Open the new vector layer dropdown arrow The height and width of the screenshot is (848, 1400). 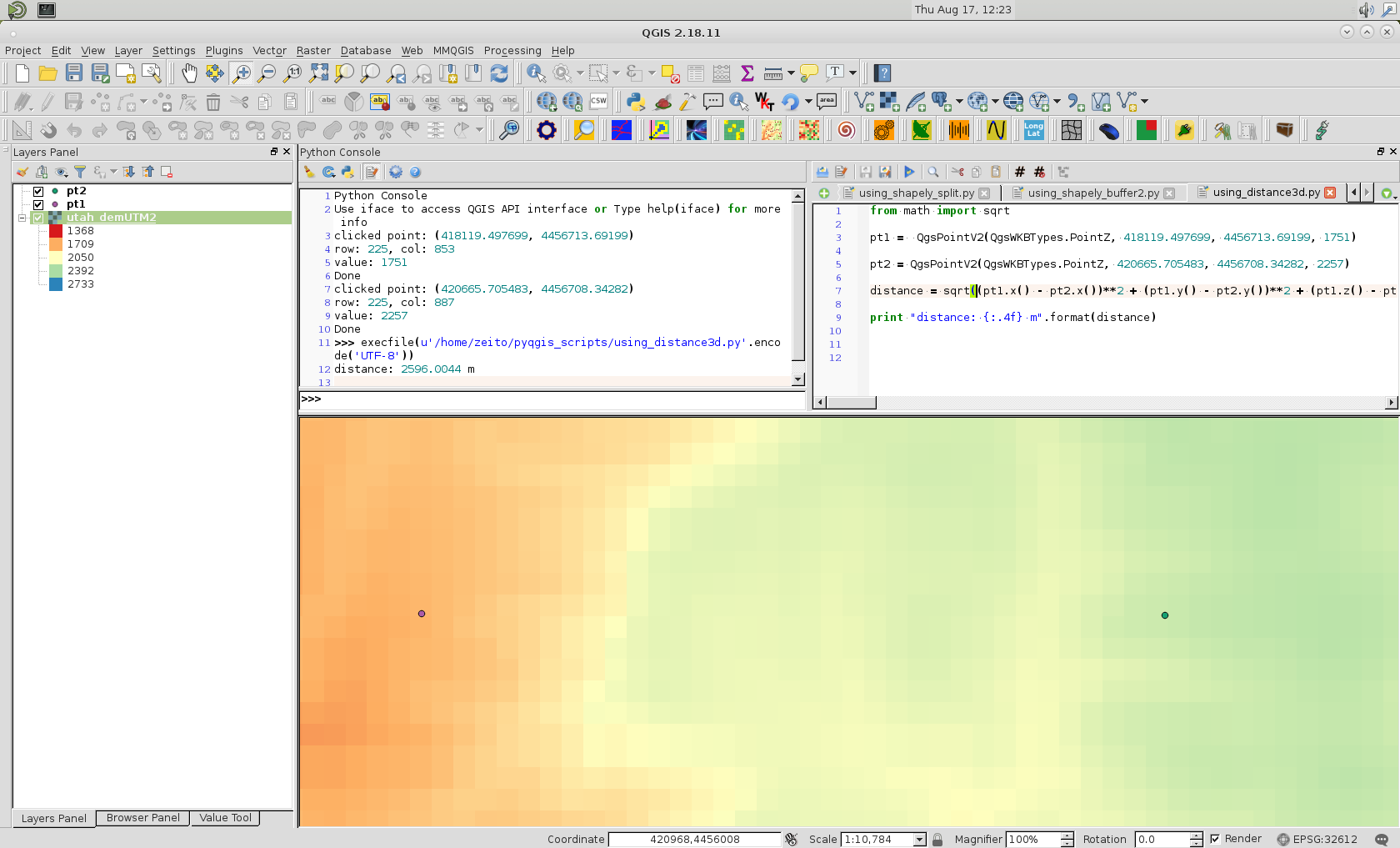pyautogui.click(x=1144, y=102)
